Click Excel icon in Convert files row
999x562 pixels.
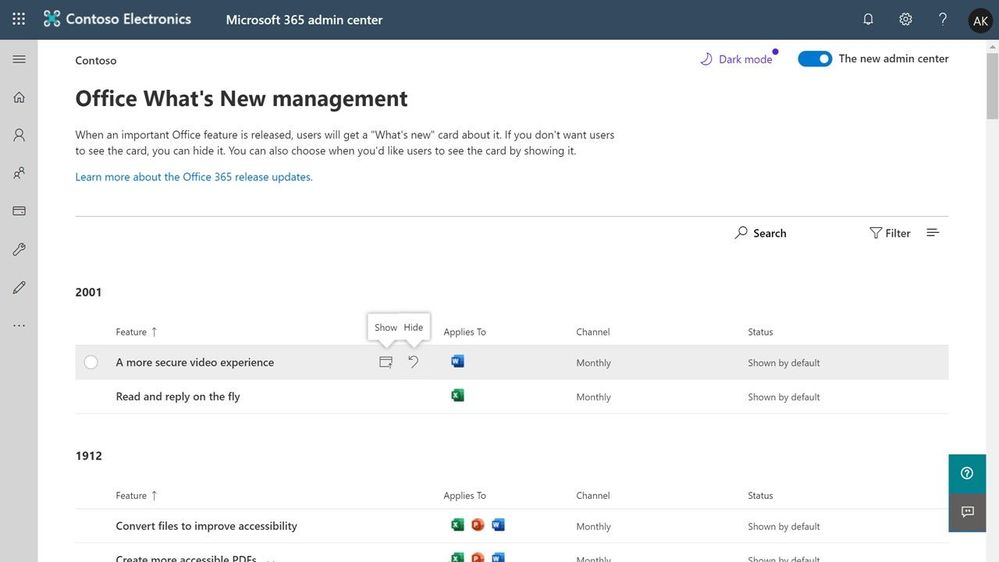tap(457, 524)
